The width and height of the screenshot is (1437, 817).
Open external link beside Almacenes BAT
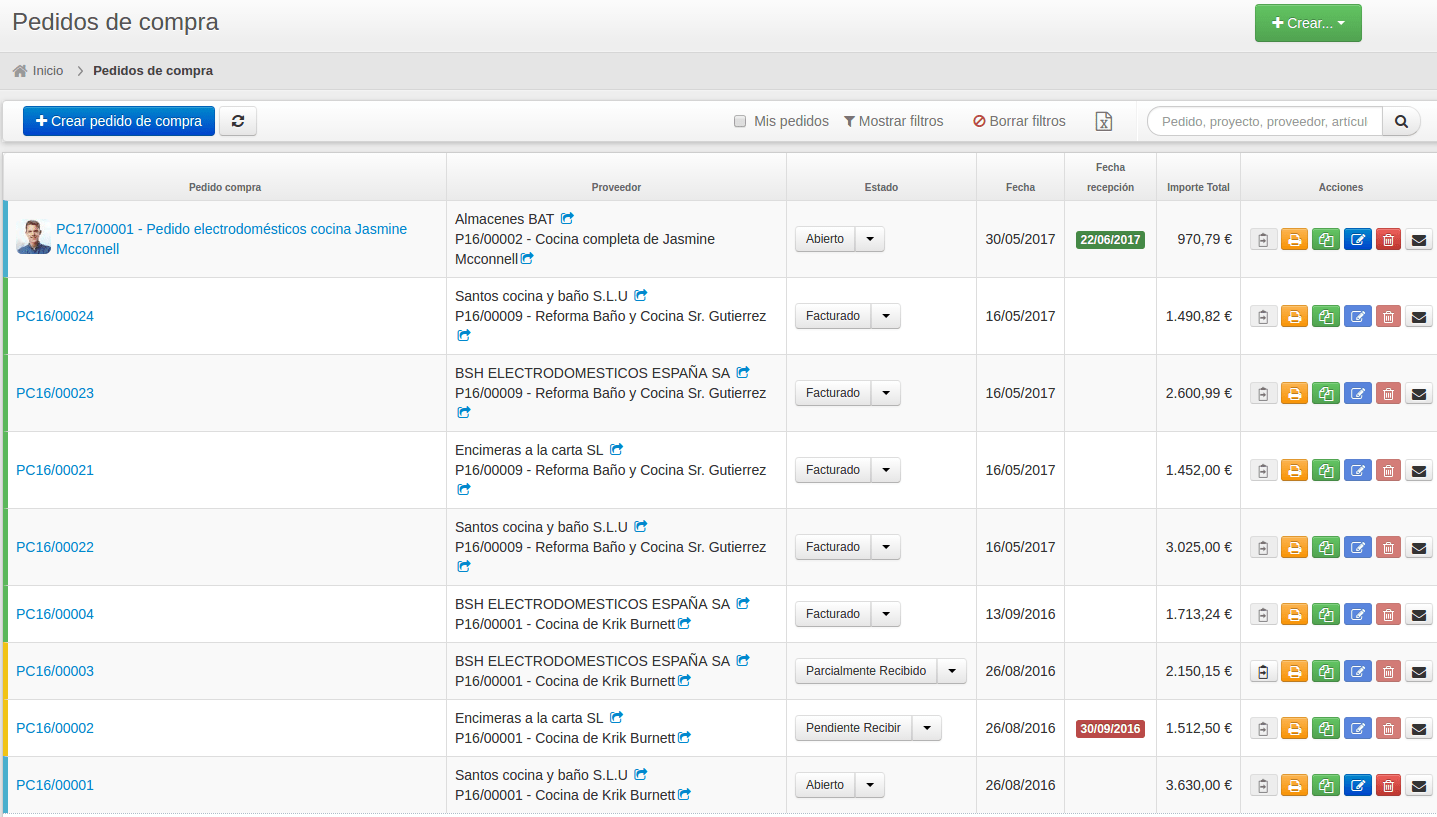pos(567,218)
